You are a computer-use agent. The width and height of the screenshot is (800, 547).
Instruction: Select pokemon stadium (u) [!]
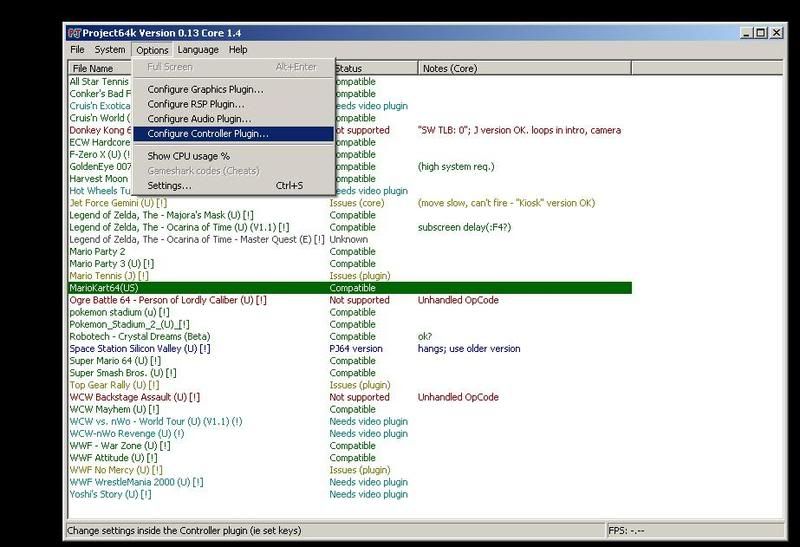[x=119, y=312]
